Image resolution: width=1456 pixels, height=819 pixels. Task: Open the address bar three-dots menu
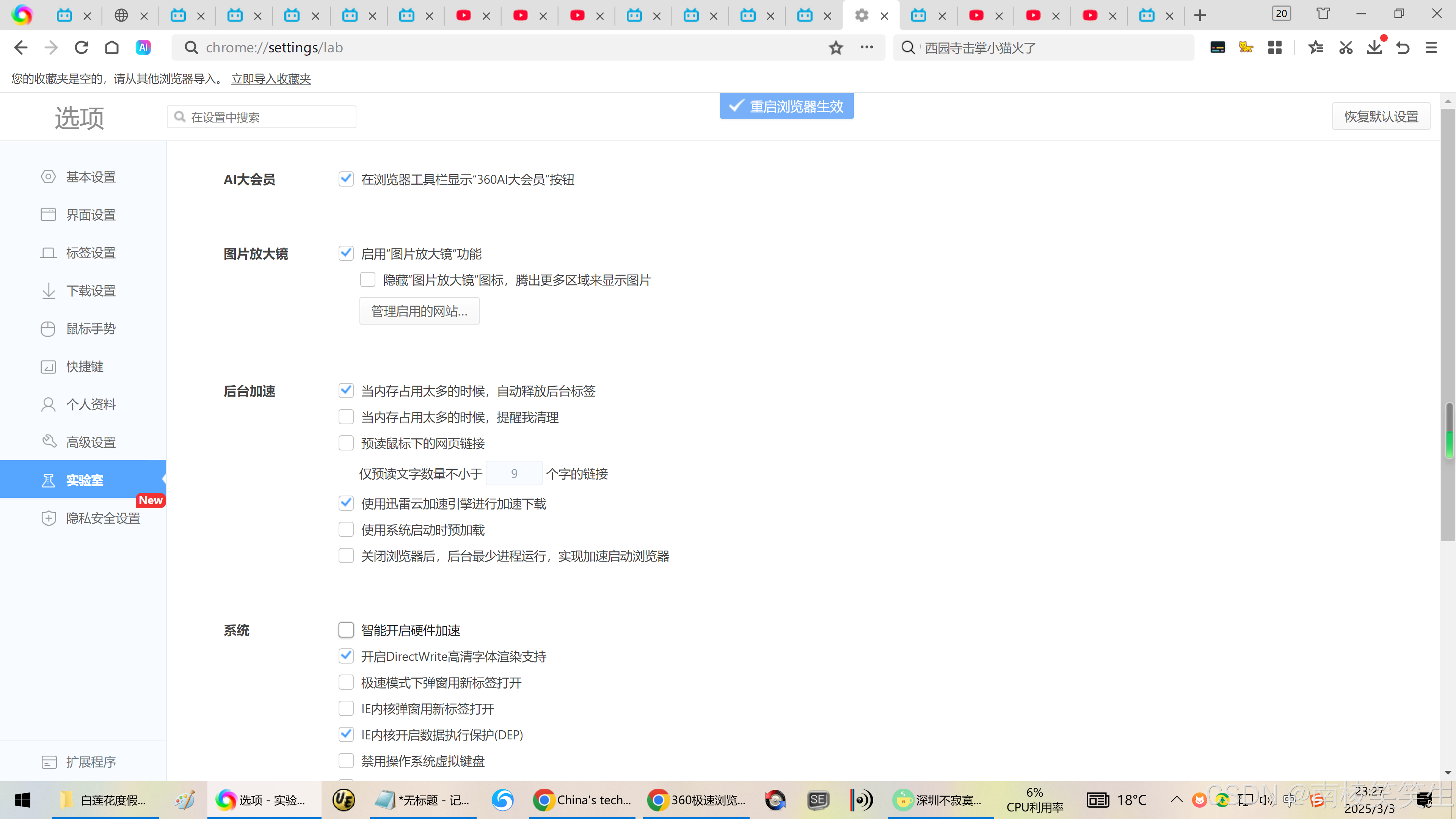(866, 47)
